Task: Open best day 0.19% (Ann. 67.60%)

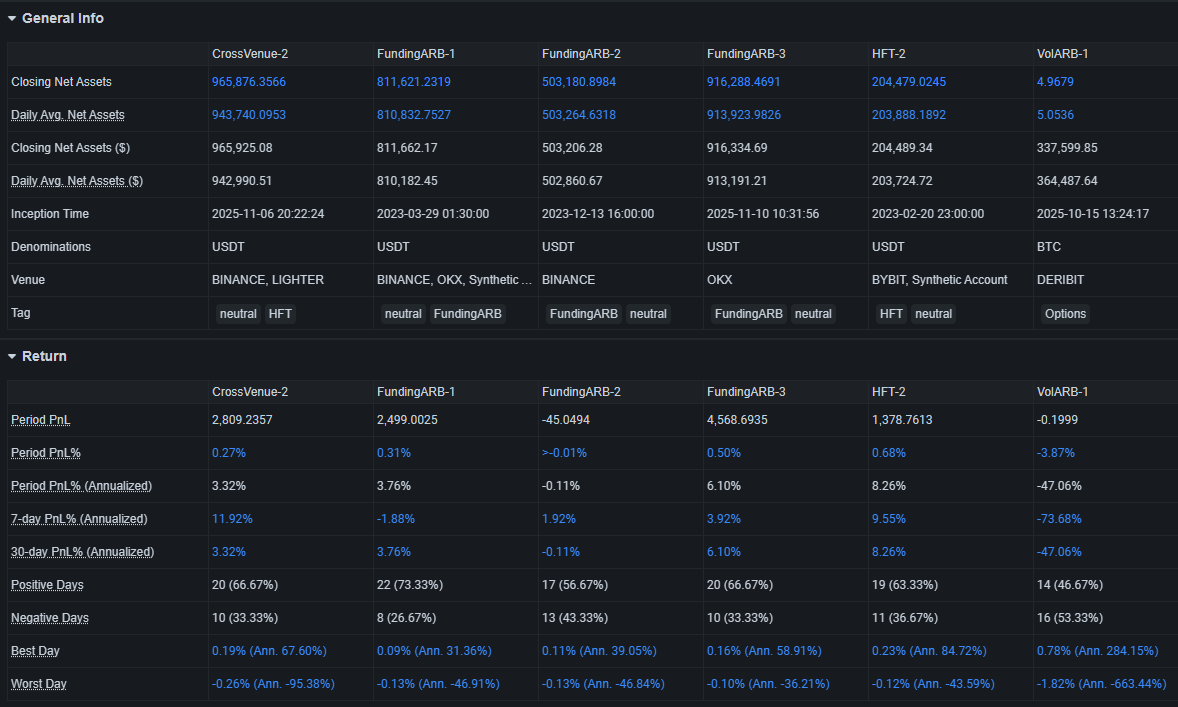Action: pyautogui.click(x=269, y=651)
